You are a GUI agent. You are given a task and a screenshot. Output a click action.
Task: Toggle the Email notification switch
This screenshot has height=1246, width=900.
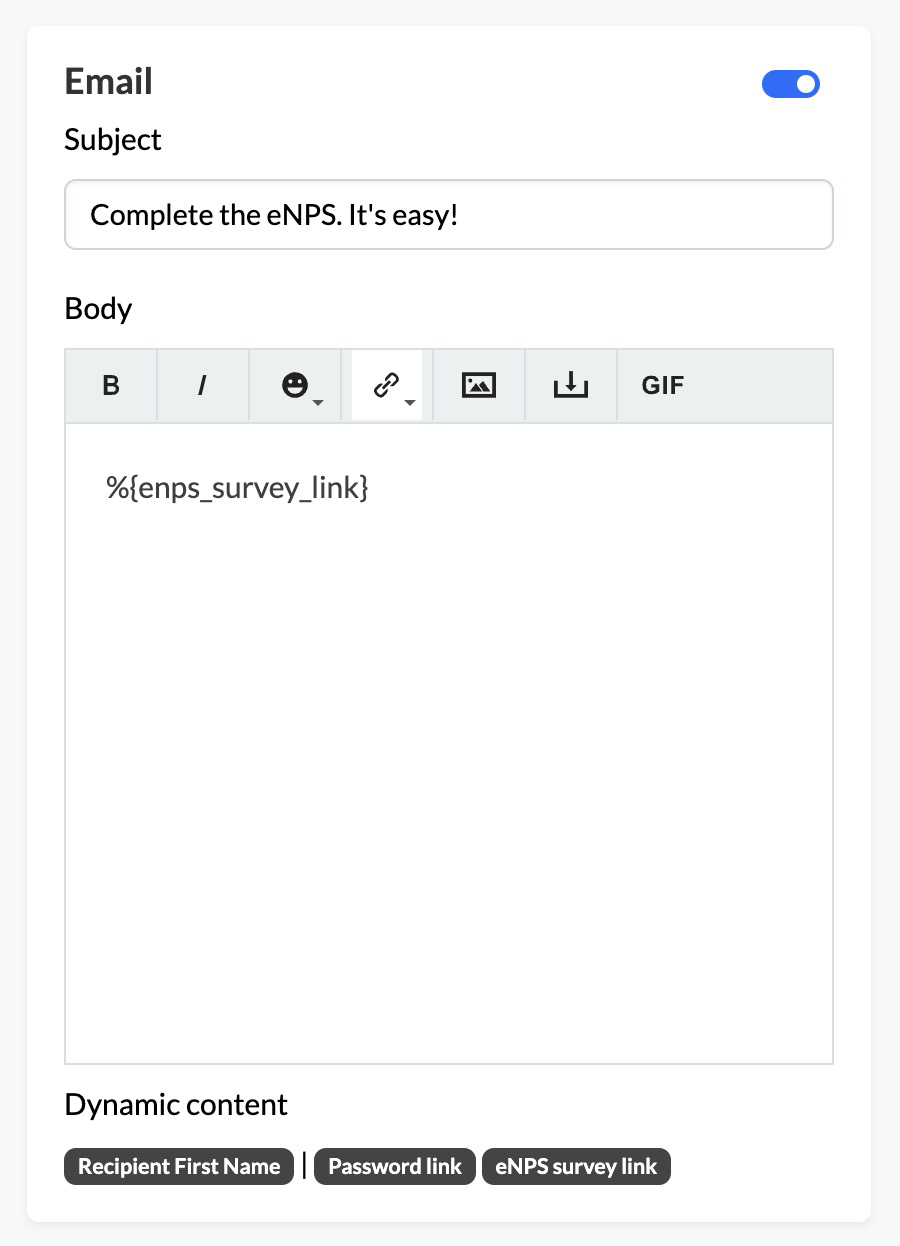pos(791,84)
